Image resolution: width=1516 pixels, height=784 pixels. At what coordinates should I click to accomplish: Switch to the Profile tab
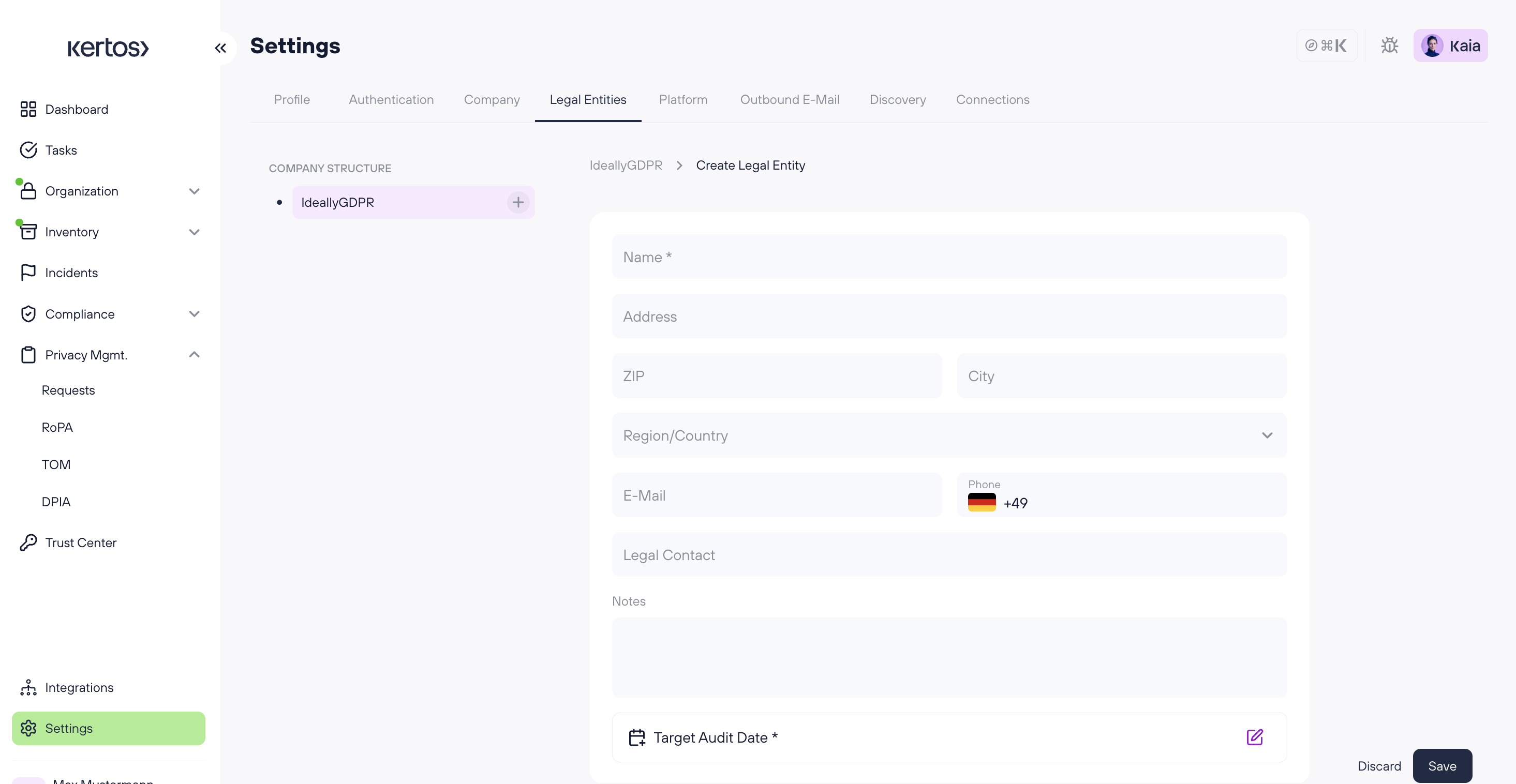(292, 99)
